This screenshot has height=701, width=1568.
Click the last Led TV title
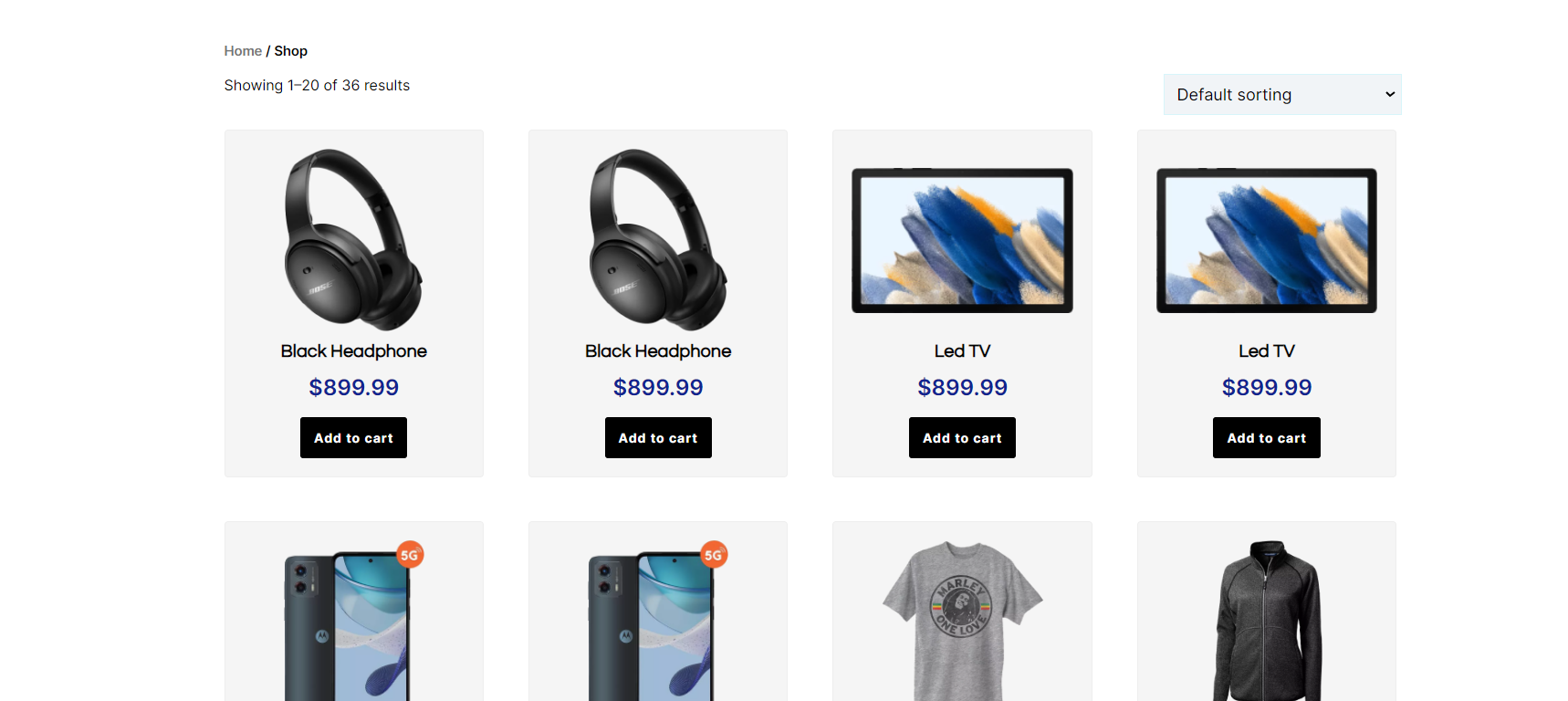(1267, 351)
